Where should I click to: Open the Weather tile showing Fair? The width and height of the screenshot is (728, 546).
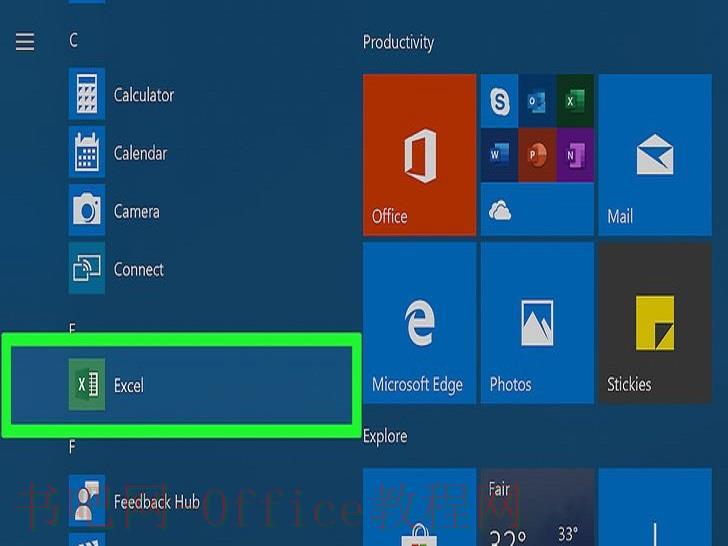[537, 507]
